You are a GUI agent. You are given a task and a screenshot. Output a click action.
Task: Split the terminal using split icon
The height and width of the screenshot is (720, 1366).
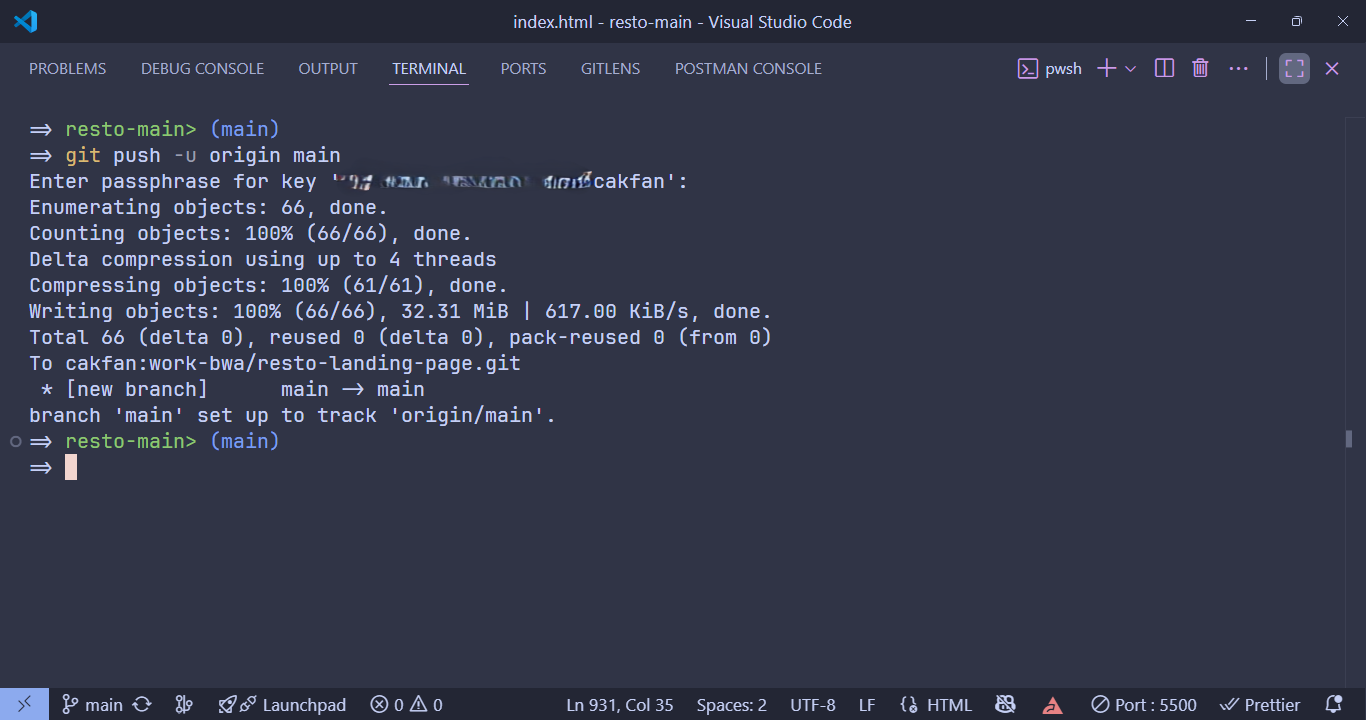(x=1163, y=68)
